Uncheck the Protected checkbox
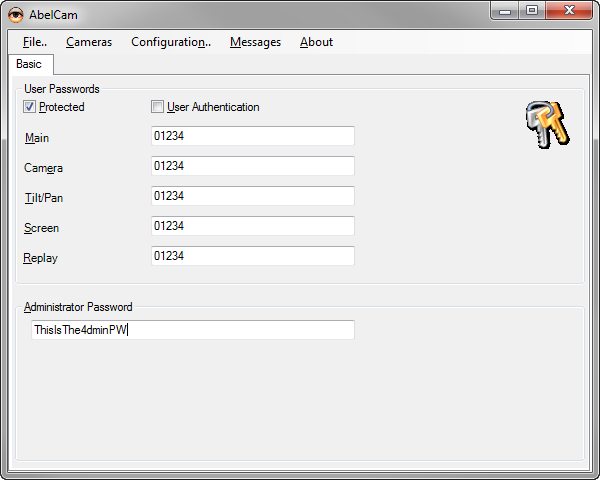600x480 pixels. pyautogui.click(x=30, y=107)
